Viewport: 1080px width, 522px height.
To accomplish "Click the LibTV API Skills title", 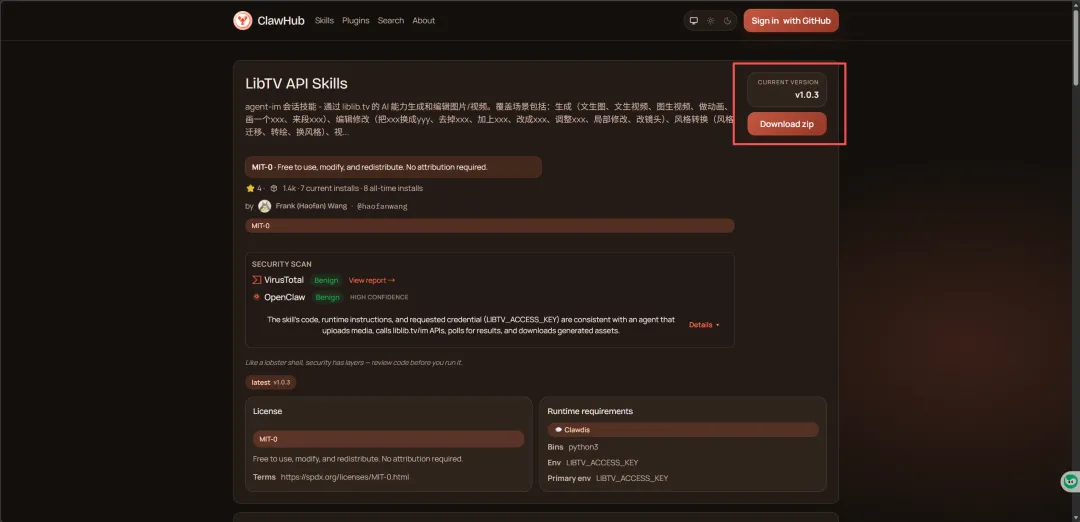I will pyautogui.click(x=296, y=84).
